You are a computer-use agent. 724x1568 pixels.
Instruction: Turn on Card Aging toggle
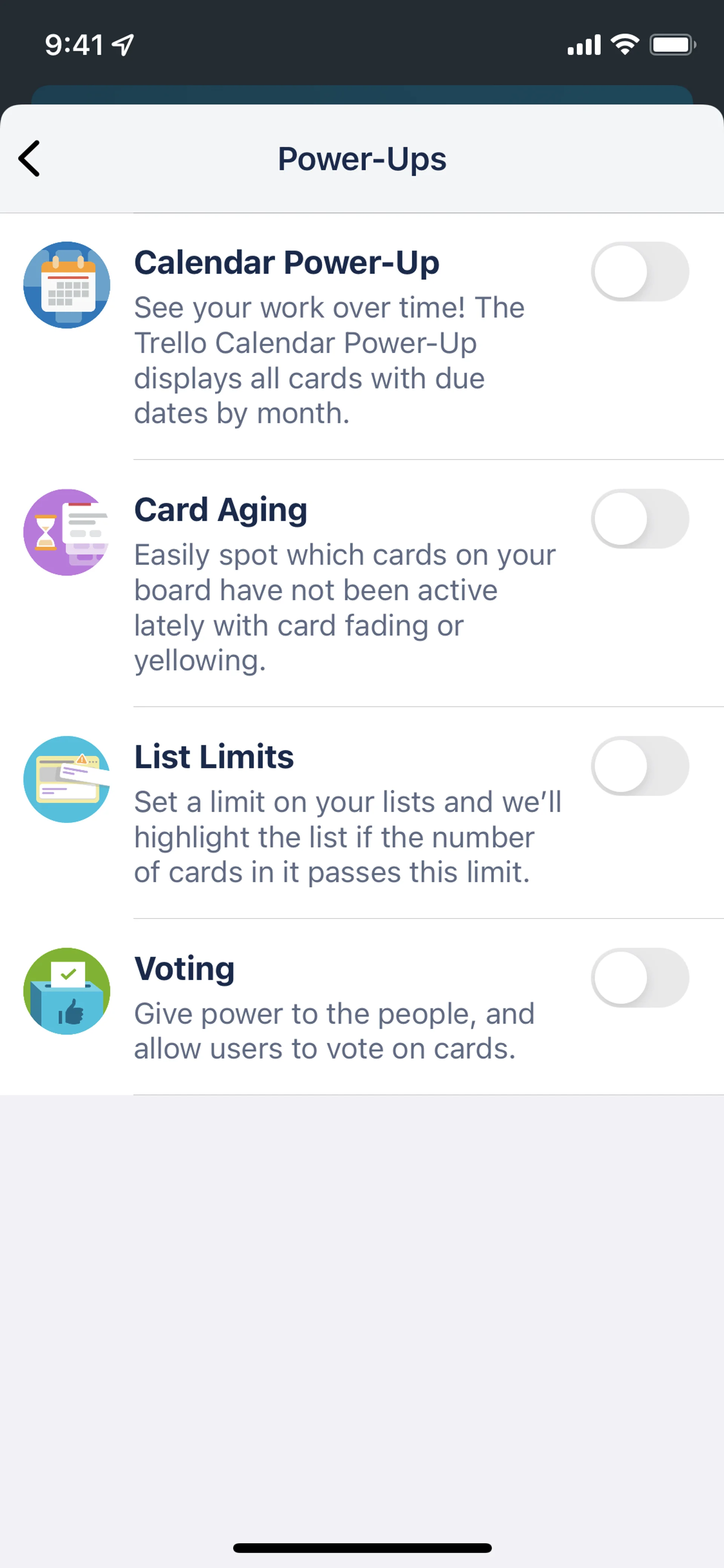coord(640,519)
